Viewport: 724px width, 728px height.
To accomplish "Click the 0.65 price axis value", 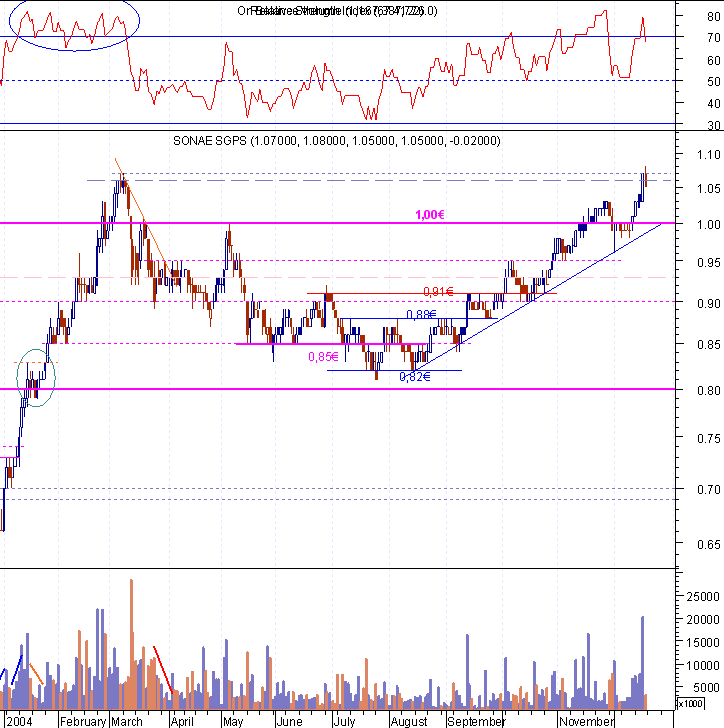I will tap(709, 544).
